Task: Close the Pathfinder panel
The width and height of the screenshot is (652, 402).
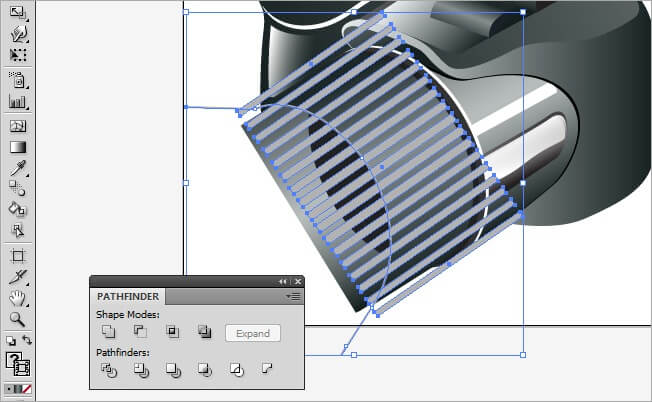Action: coord(297,282)
